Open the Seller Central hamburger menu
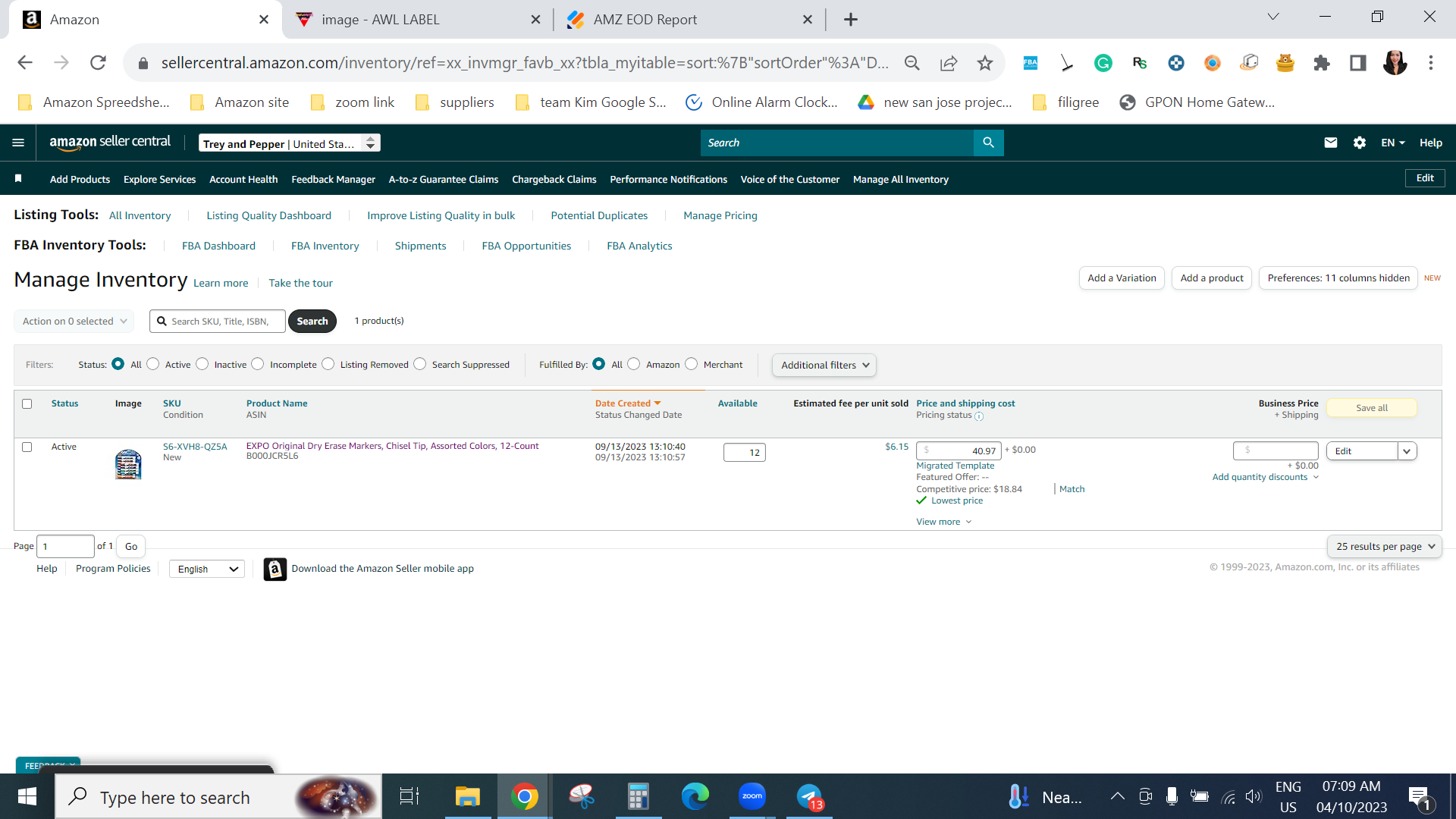 tap(18, 143)
